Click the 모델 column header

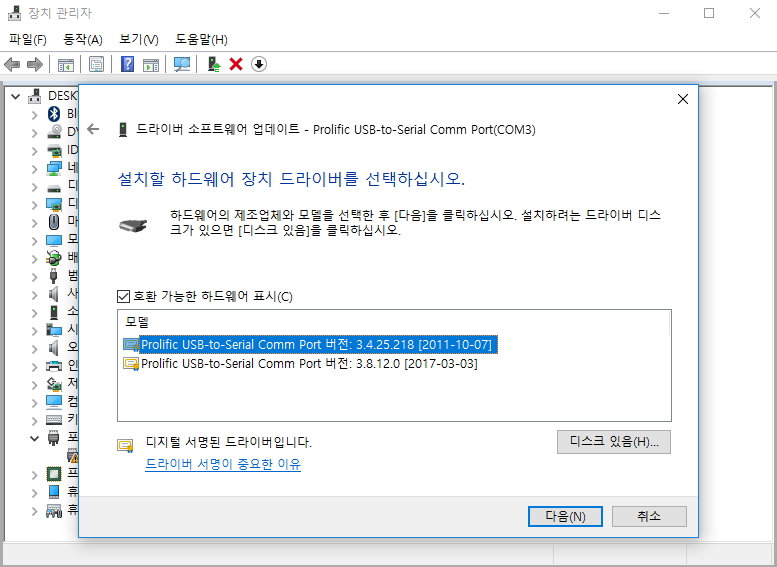137,322
